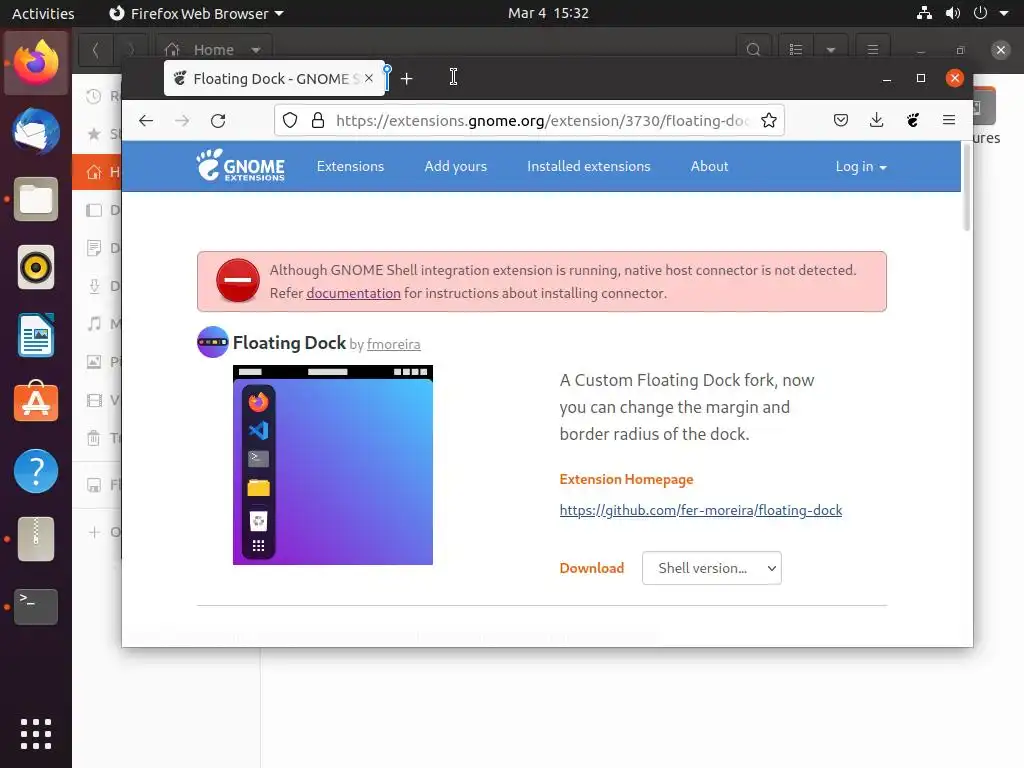
Task: Show Applications grid in dock
Action: pos(36,734)
